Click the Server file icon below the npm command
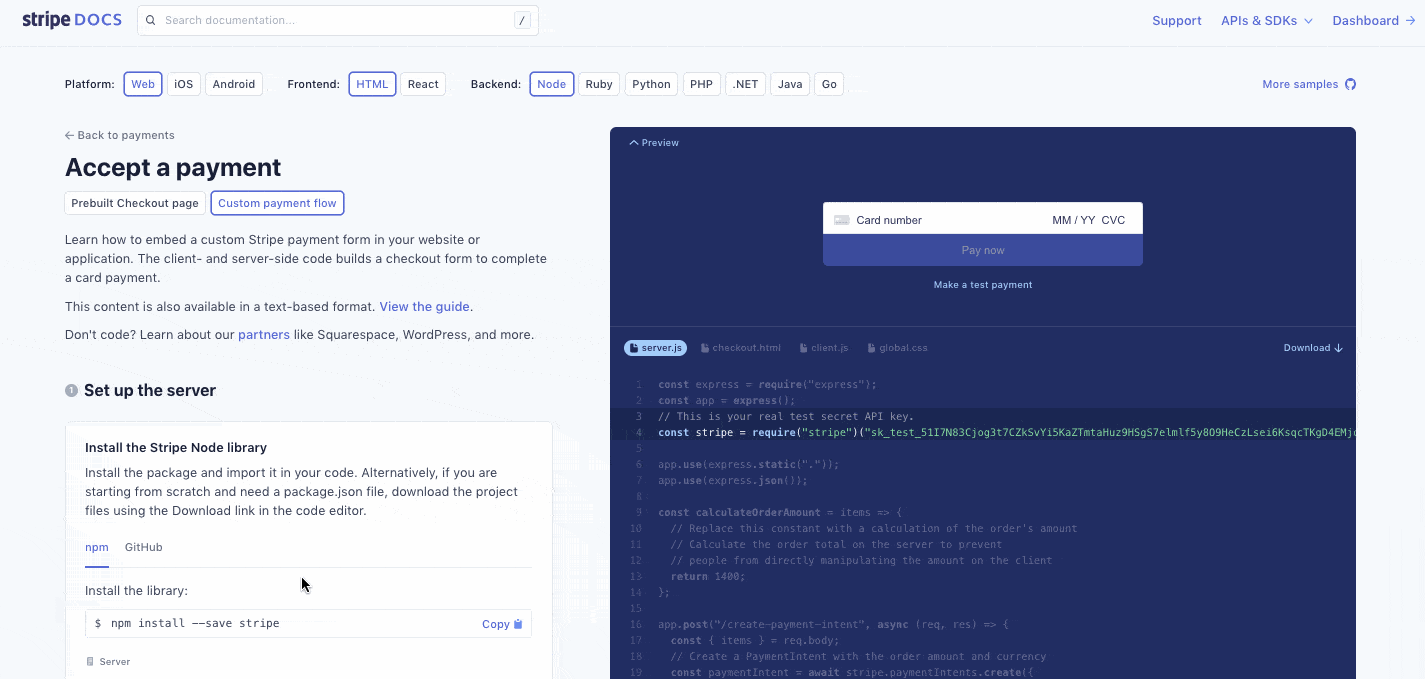The height and width of the screenshot is (679, 1425). click(x=90, y=662)
